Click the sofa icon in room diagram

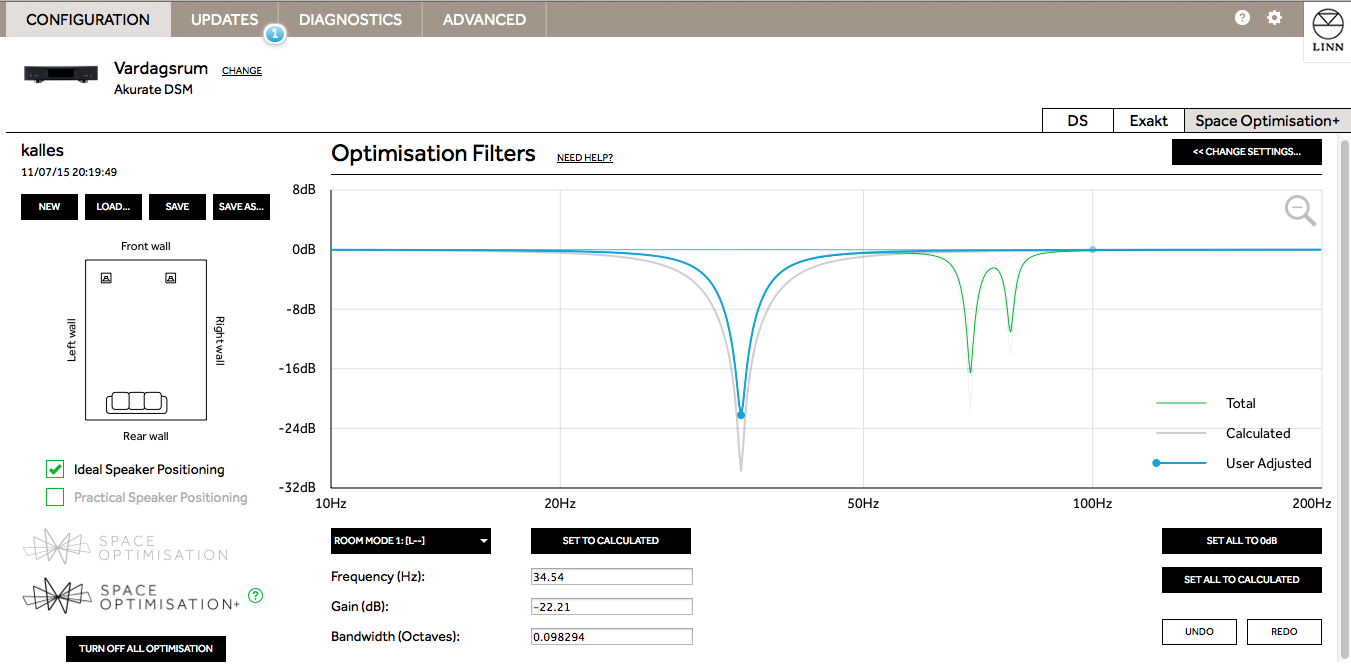coord(135,401)
